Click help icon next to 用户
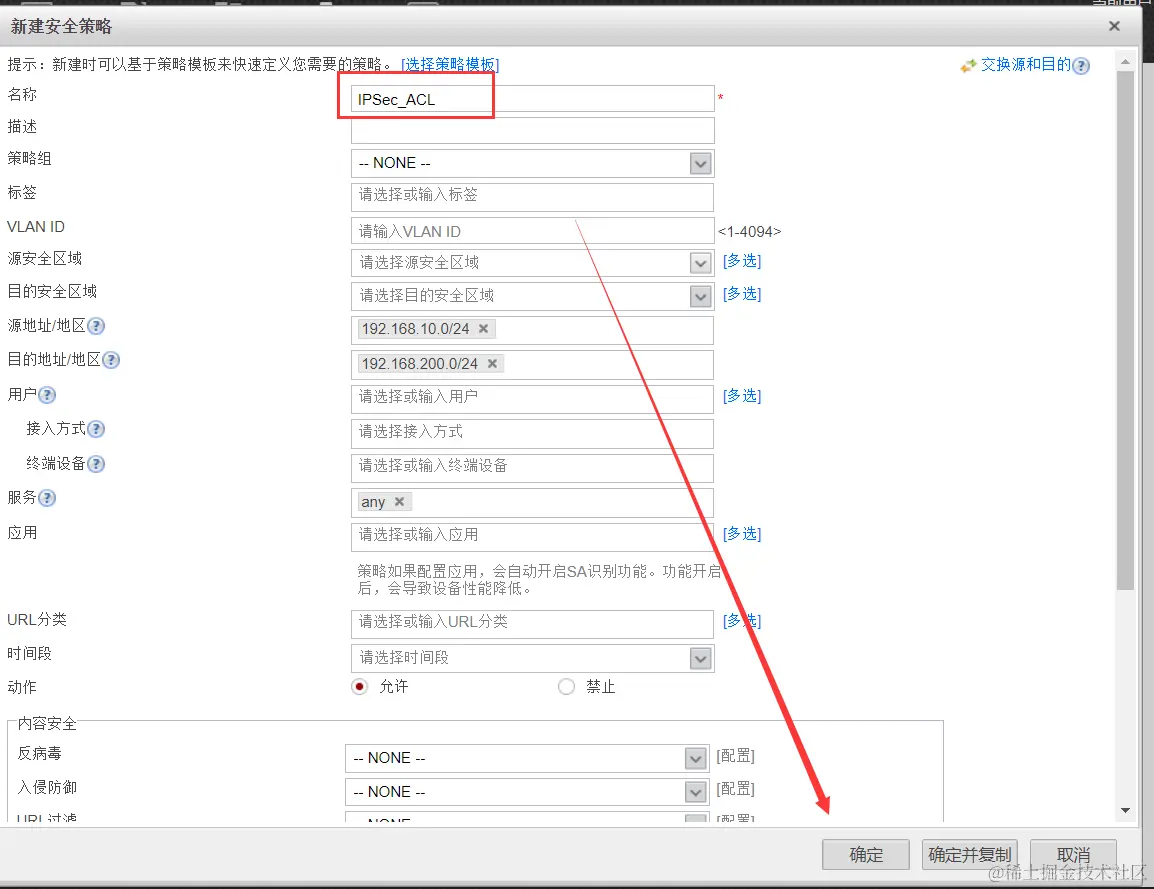The width and height of the screenshot is (1154, 889). (x=46, y=395)
